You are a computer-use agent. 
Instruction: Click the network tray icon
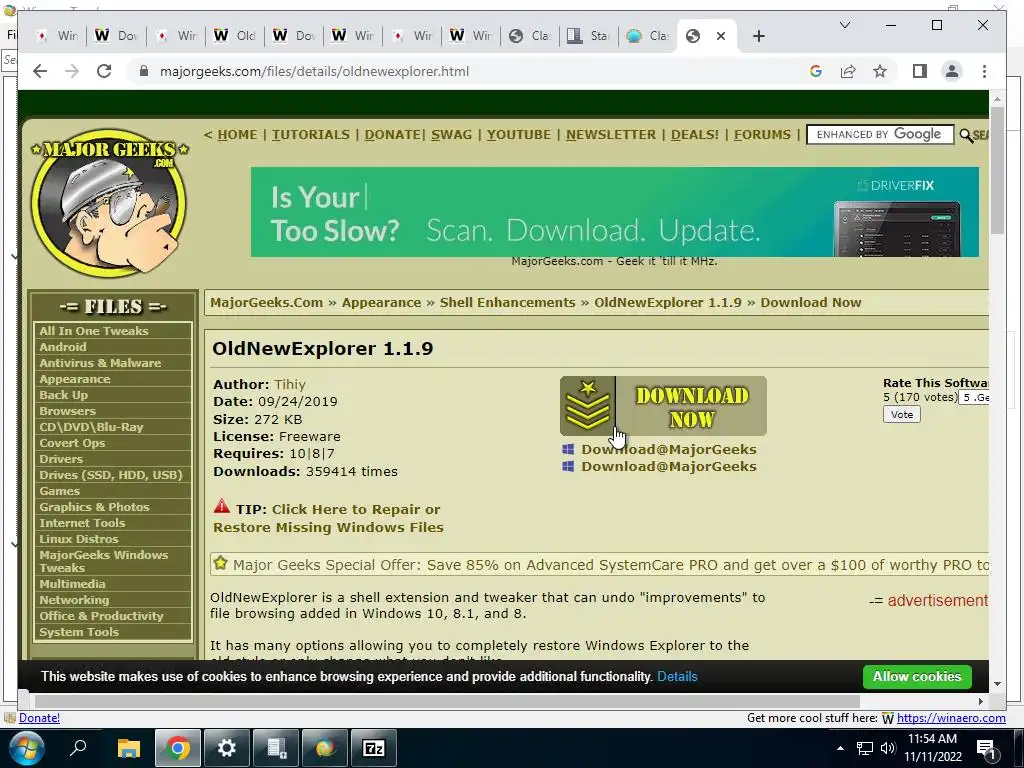tap(865, 748)
